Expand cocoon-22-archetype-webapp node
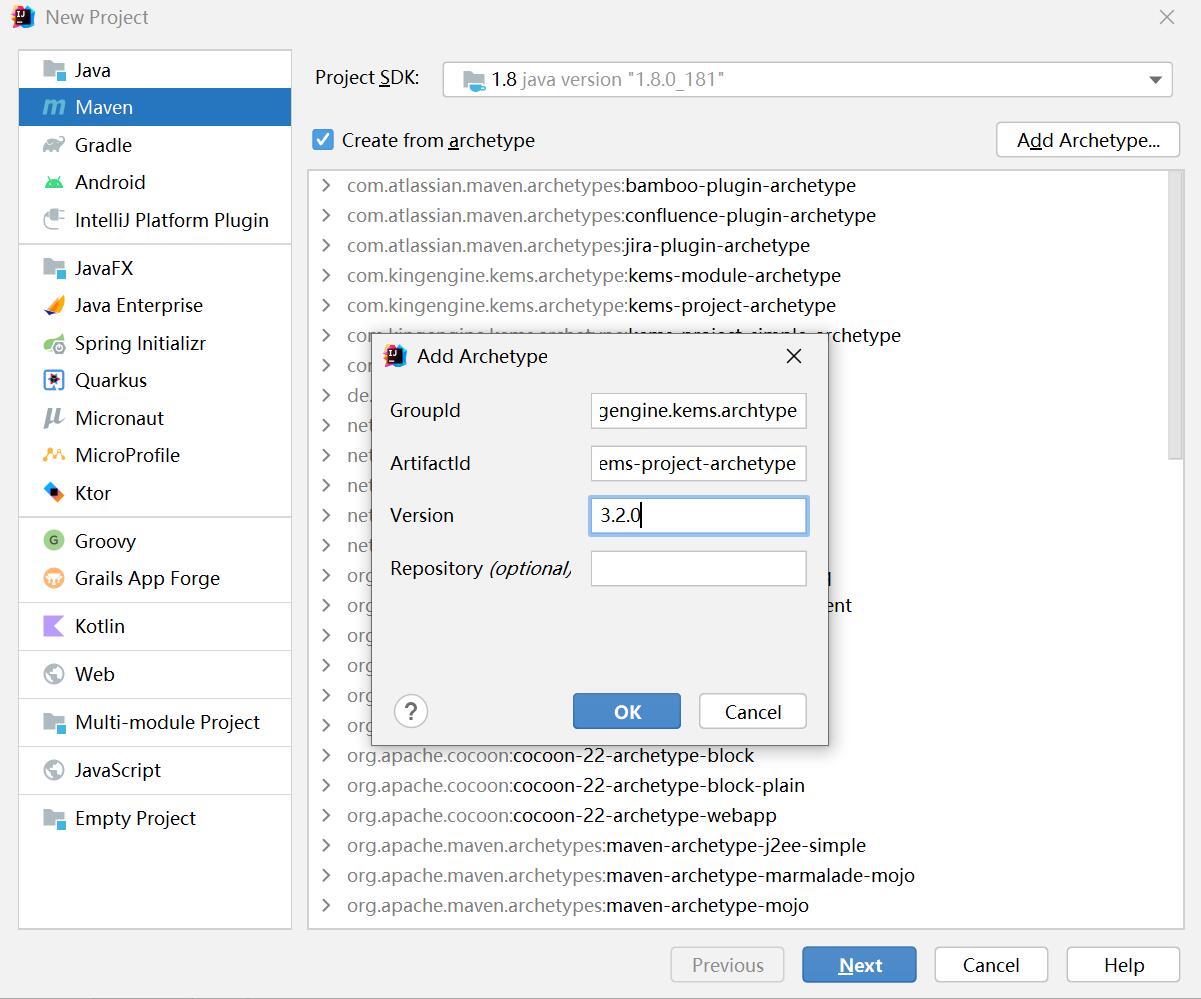1201x999 pixels. 326,815
